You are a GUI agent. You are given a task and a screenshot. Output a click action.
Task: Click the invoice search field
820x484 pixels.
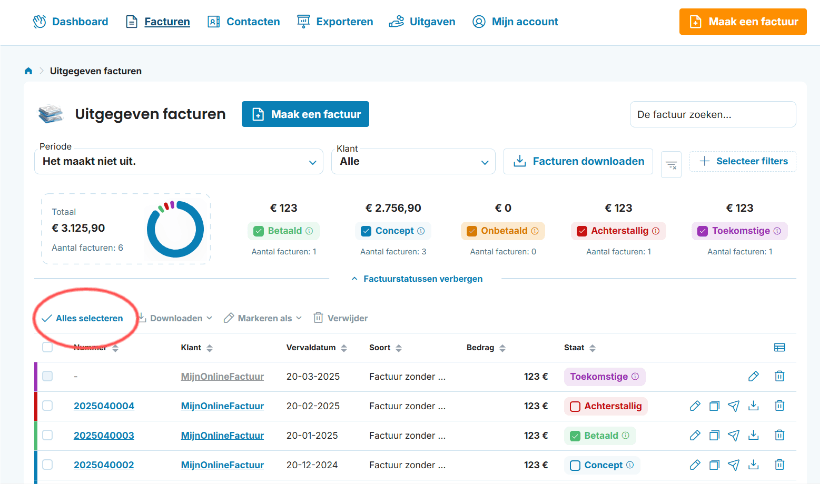tap(713, 114)
